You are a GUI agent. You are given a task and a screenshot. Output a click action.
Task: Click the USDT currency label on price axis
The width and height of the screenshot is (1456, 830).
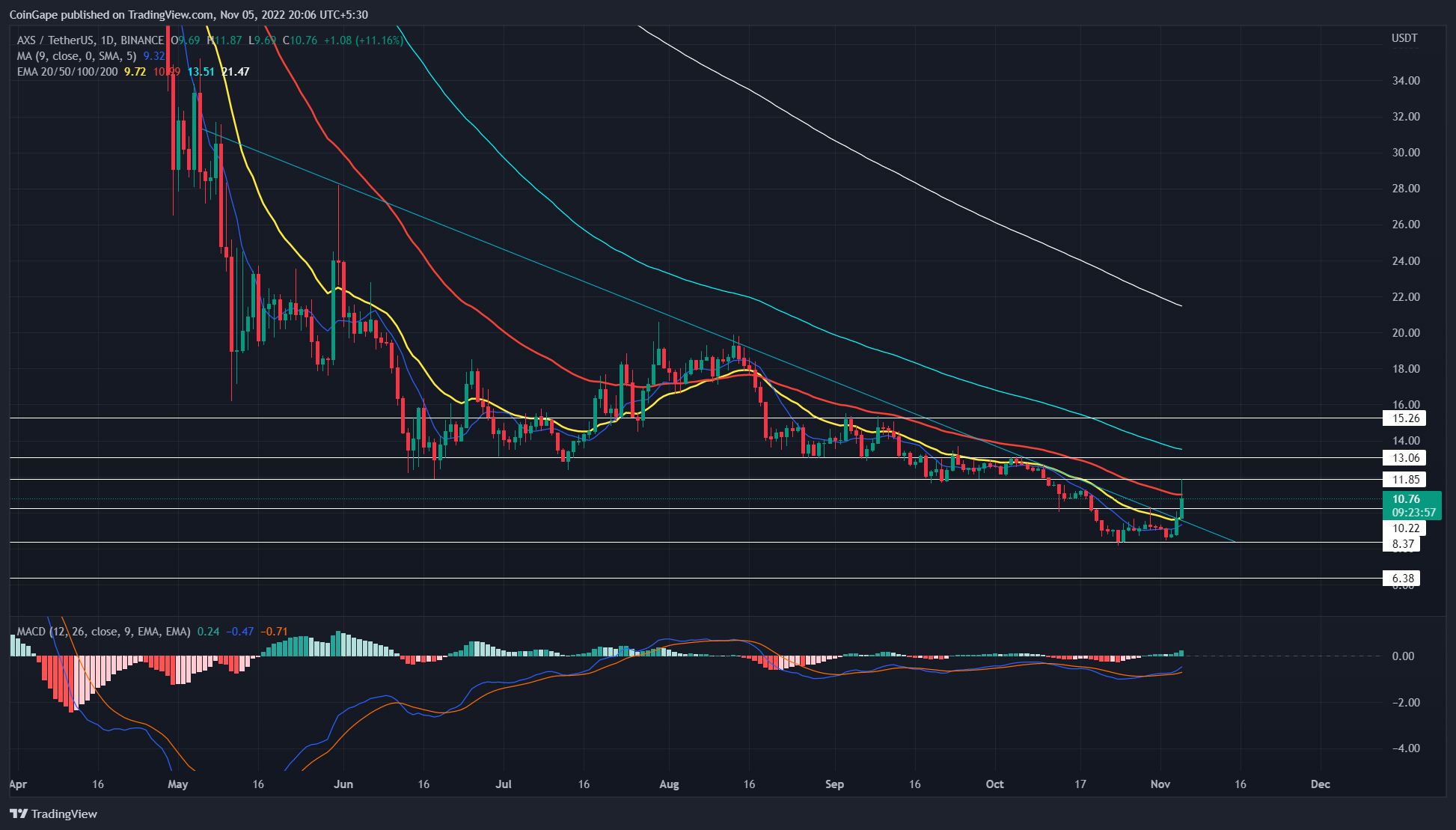point(1404,38)
